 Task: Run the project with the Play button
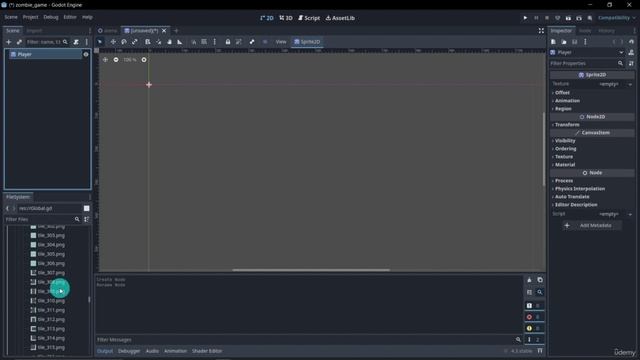[525, 18]
